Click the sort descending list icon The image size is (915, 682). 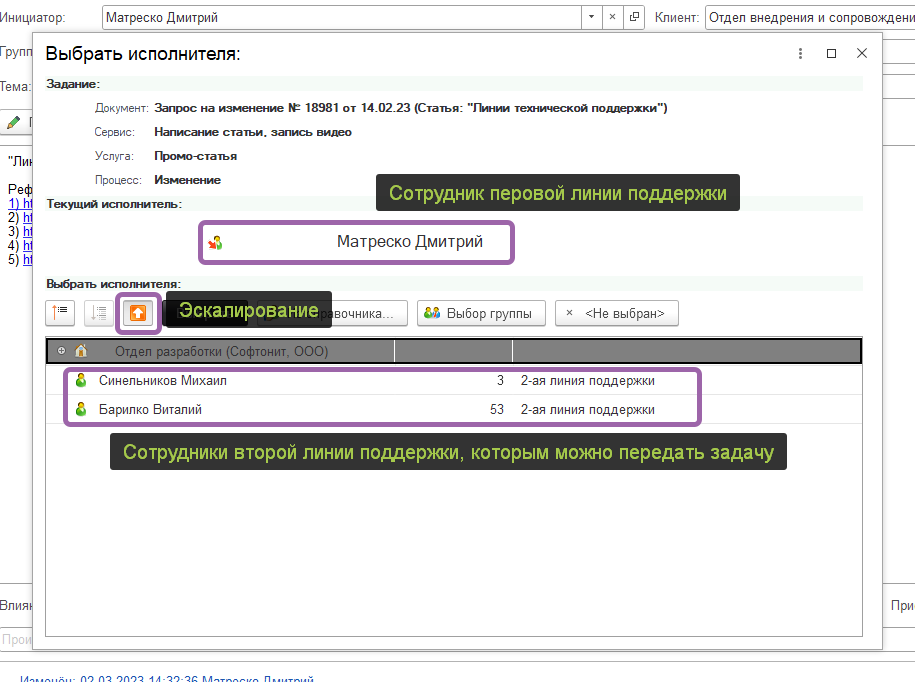coord(98,313)
